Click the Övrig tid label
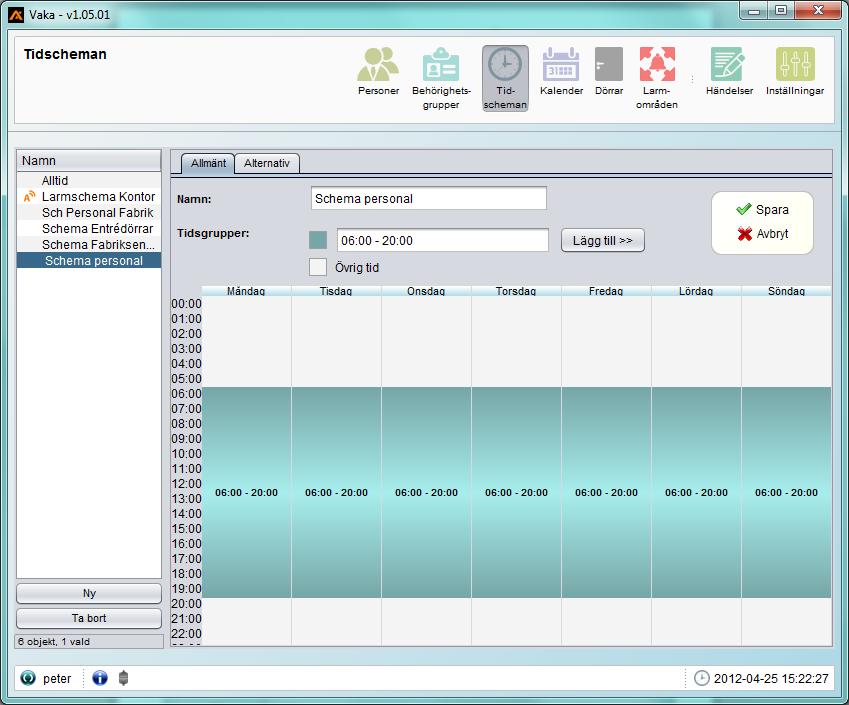This screenshot has height=705, width=849. [357, 267]
